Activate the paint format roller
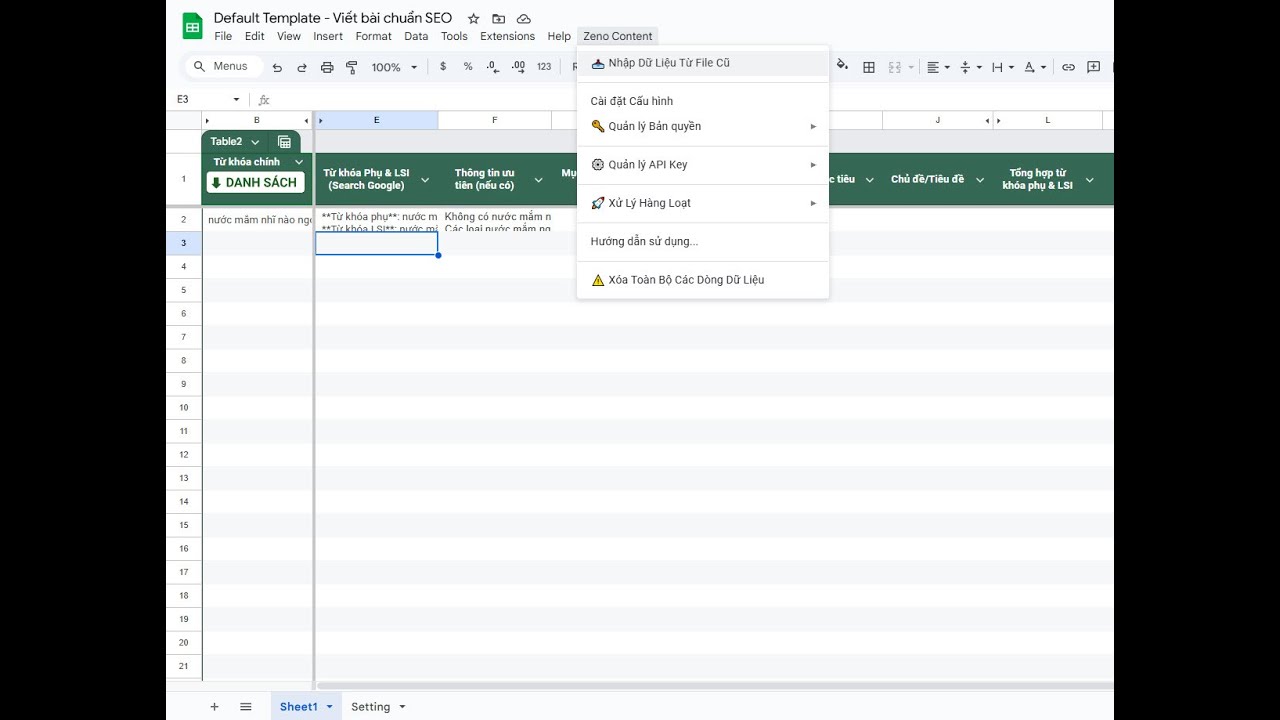This screenshot has height=720, width=1280. pos(352,67)
